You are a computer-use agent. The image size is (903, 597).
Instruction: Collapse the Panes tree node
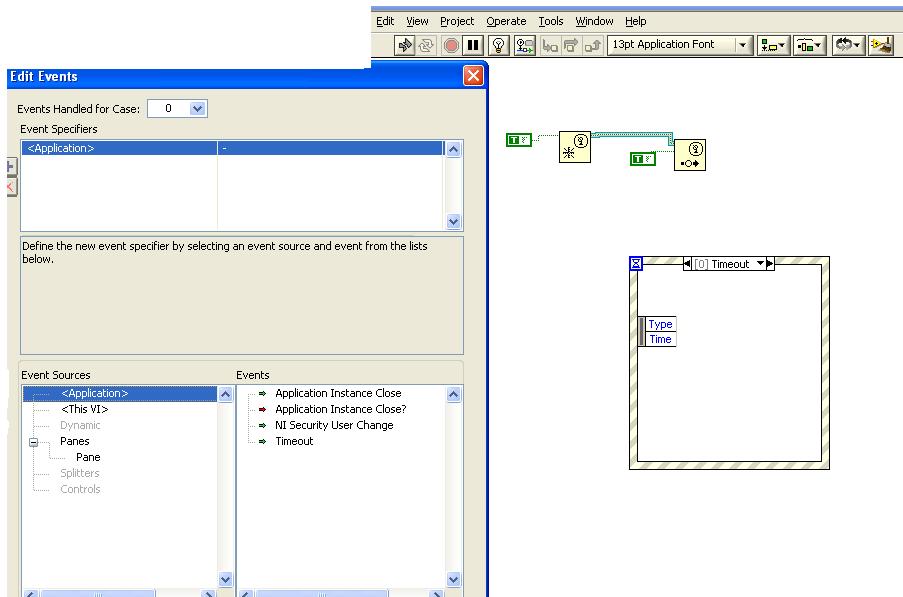33,442
